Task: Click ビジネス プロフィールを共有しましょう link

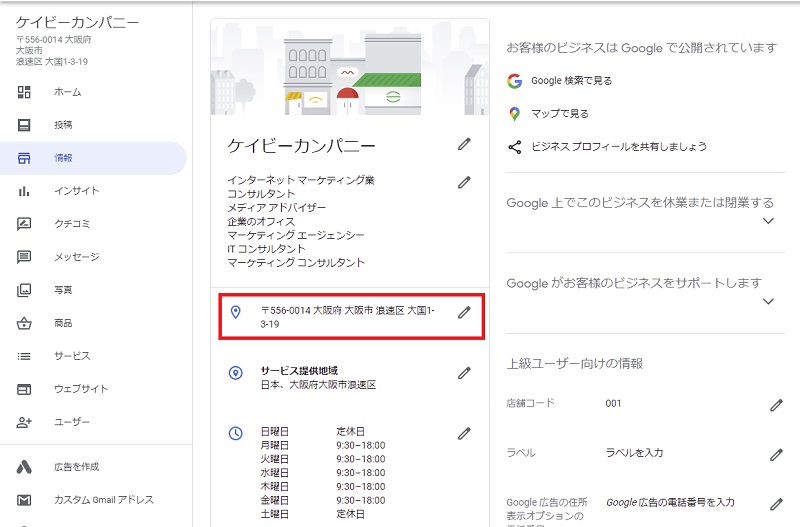Action: pos(619,147)
